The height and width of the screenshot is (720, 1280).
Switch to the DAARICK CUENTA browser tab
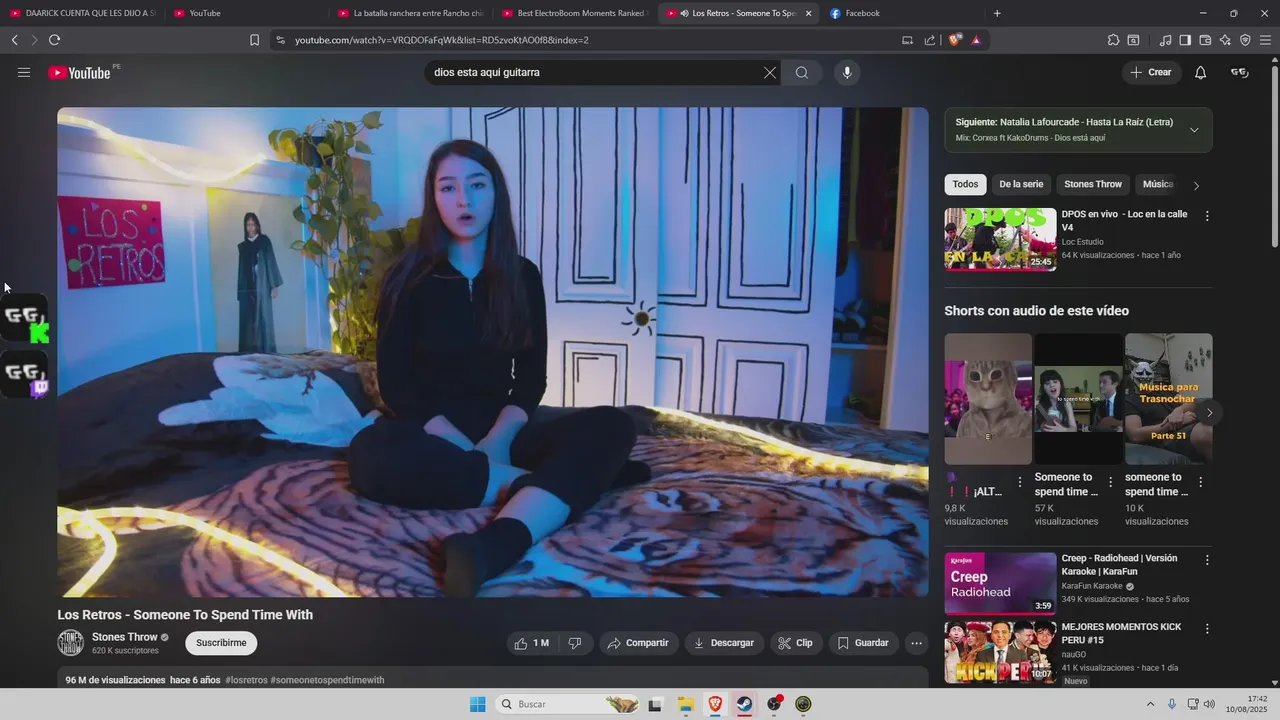(x=83, y=13)
